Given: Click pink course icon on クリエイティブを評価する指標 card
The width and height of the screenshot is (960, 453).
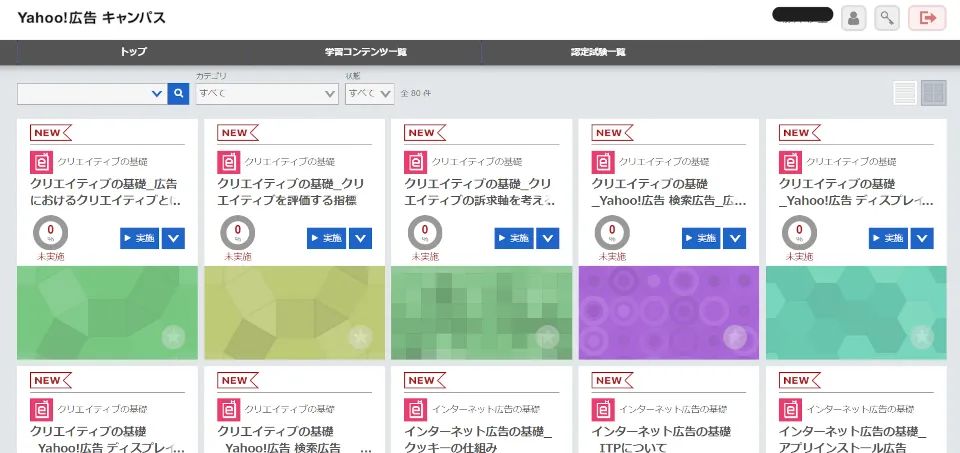Looking at the screenshot, I should click(x=228, y=162).
